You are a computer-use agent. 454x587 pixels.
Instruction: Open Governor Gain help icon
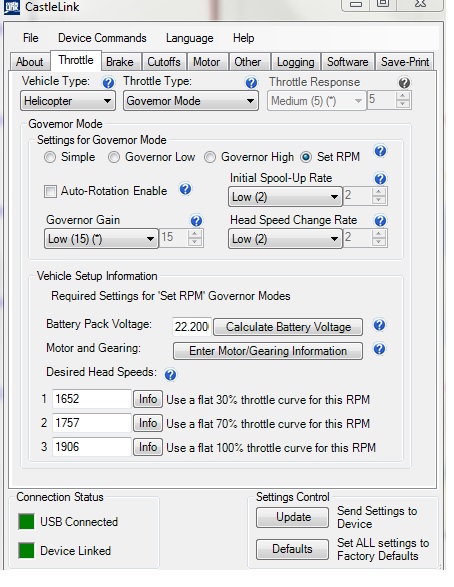[x=196, y=221]
